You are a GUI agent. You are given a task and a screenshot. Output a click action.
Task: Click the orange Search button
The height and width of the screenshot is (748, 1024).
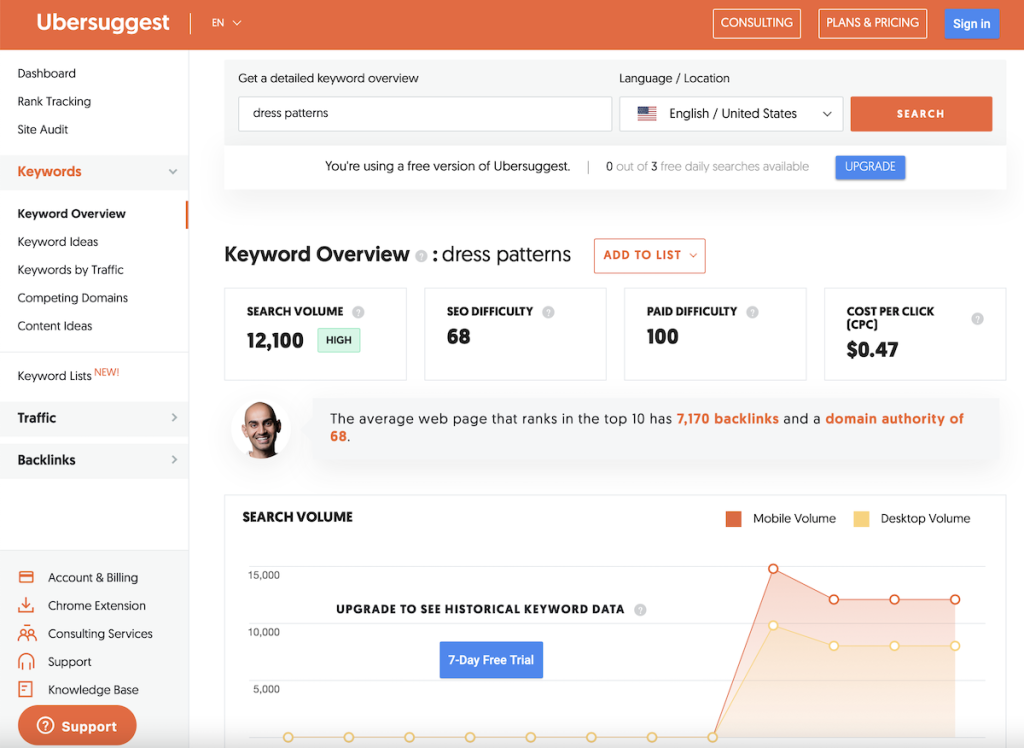921,114
